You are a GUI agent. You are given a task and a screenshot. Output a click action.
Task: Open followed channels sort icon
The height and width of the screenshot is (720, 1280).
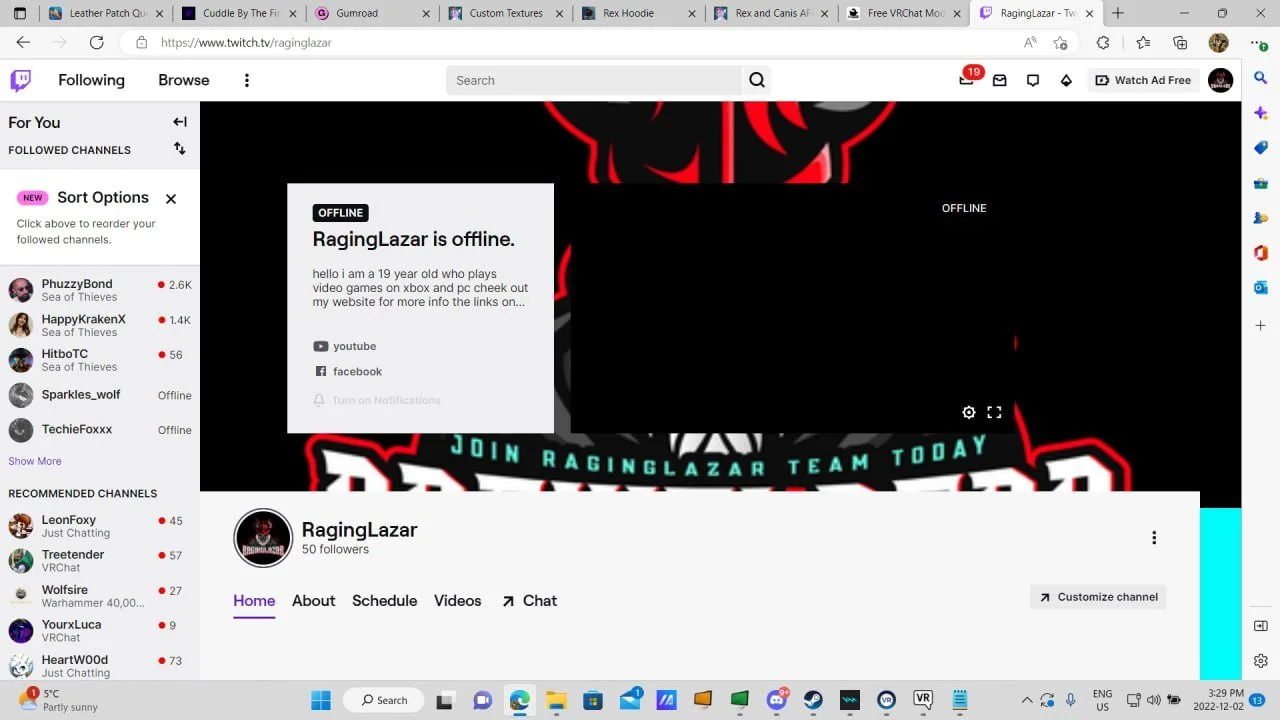pyautogui.click(x=180, y=148)
